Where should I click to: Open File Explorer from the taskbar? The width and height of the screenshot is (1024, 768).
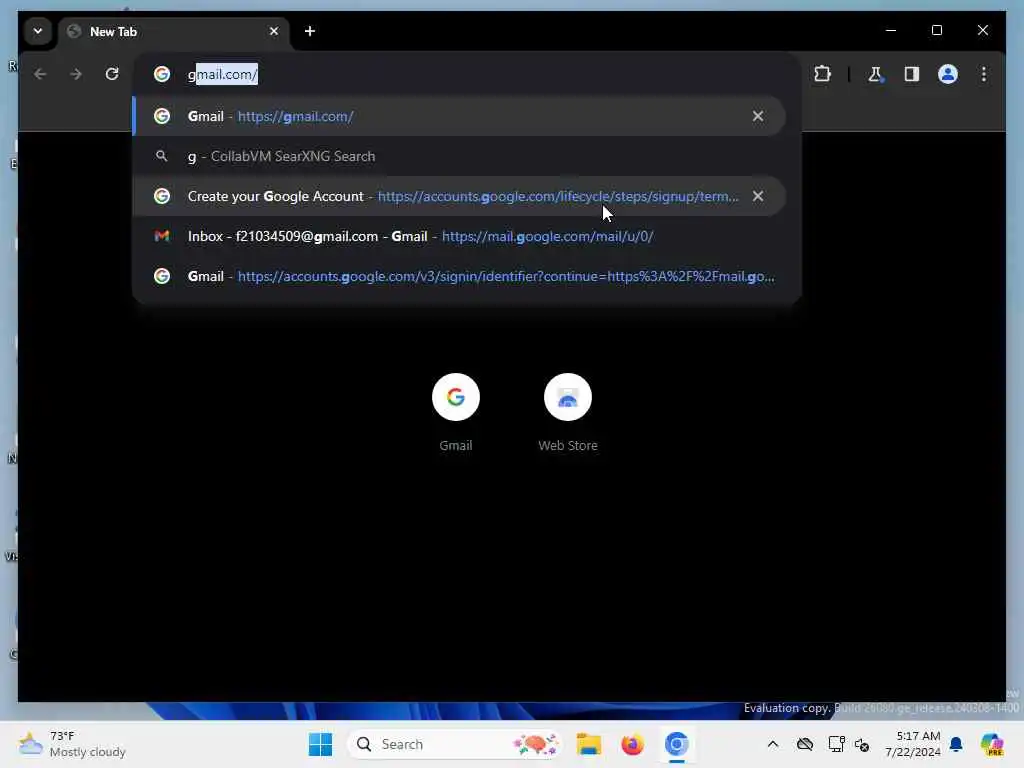coord(588,744)
